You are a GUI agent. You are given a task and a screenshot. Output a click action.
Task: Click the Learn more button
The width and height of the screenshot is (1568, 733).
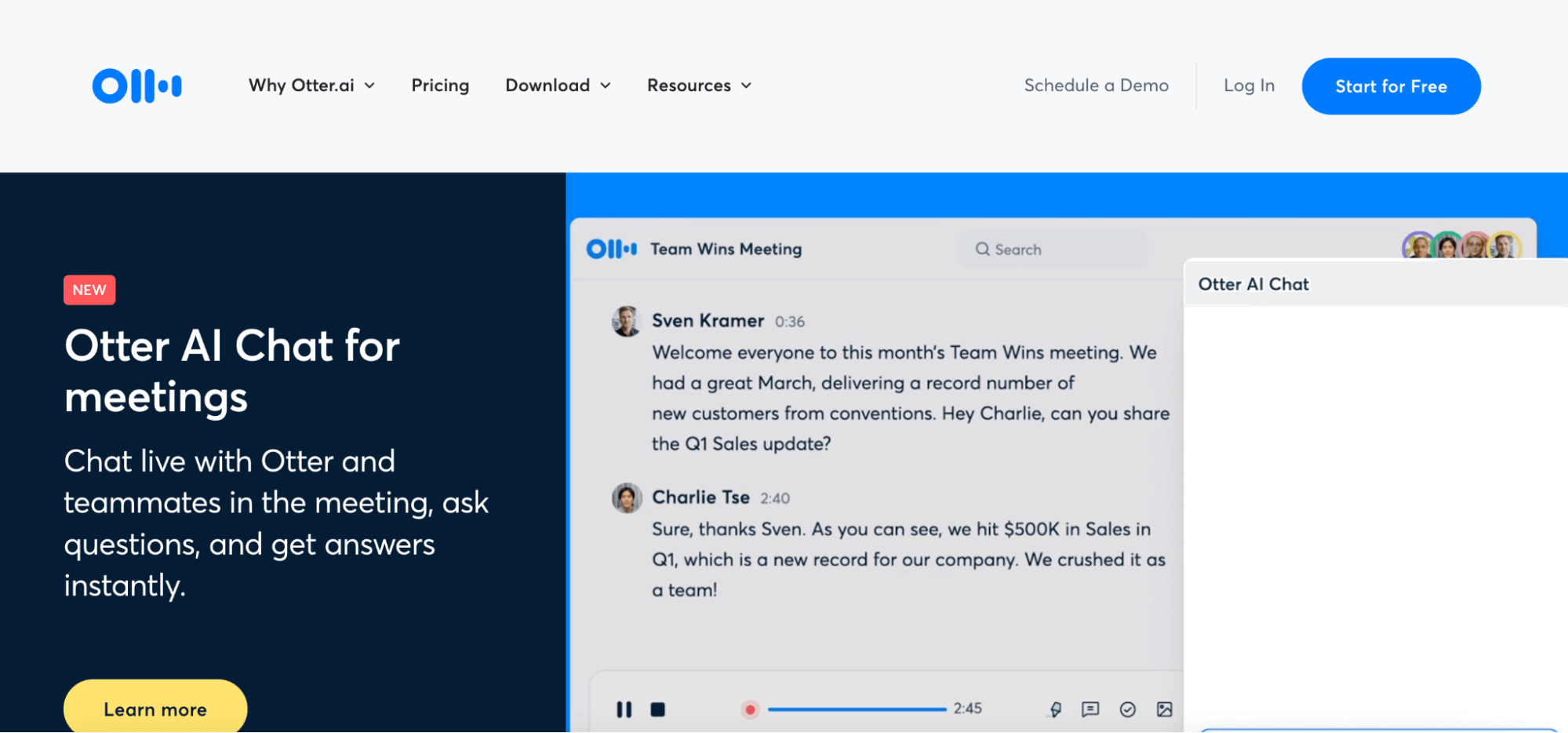tap(155, 707)
